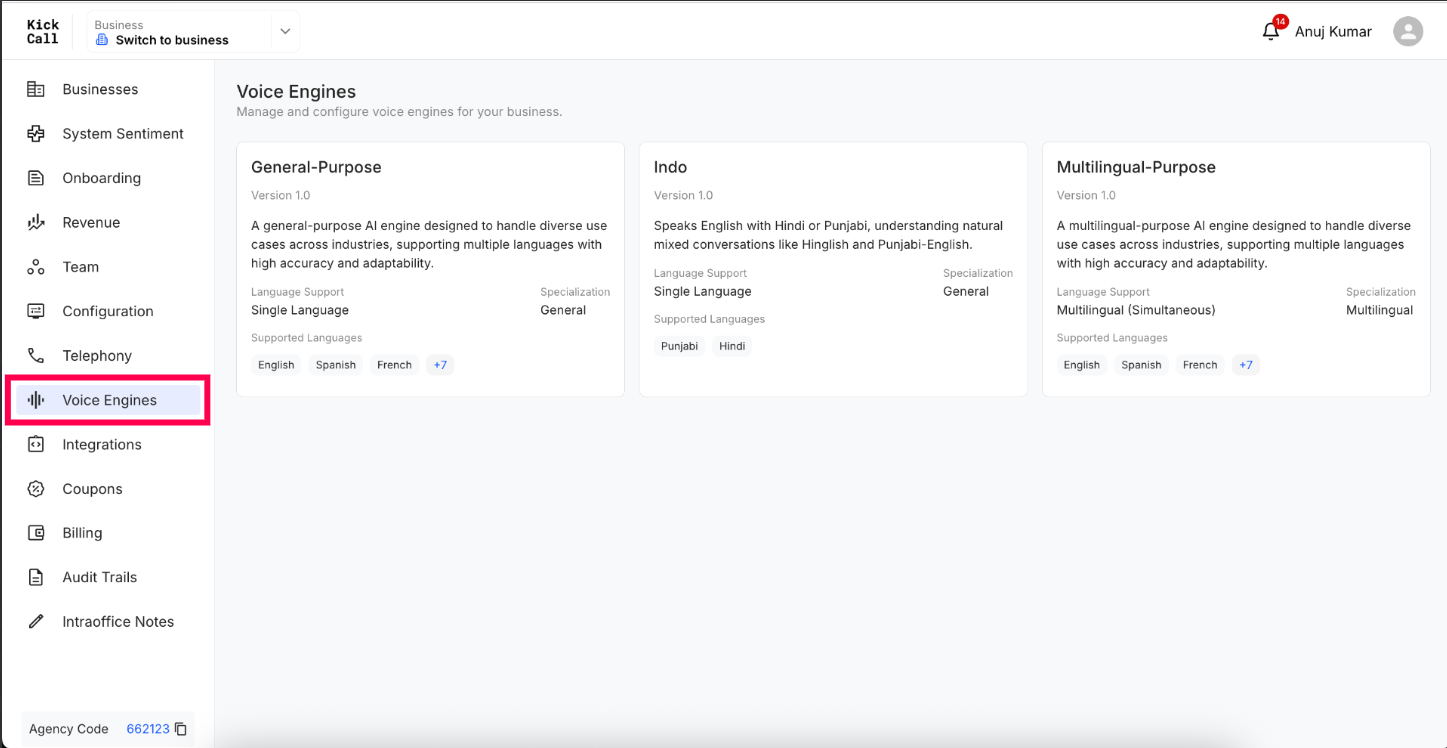Click Multilingual (Simultaneous) language support value
The height and width of the screenshot is (748, 1447).
tap(1136, 310)
